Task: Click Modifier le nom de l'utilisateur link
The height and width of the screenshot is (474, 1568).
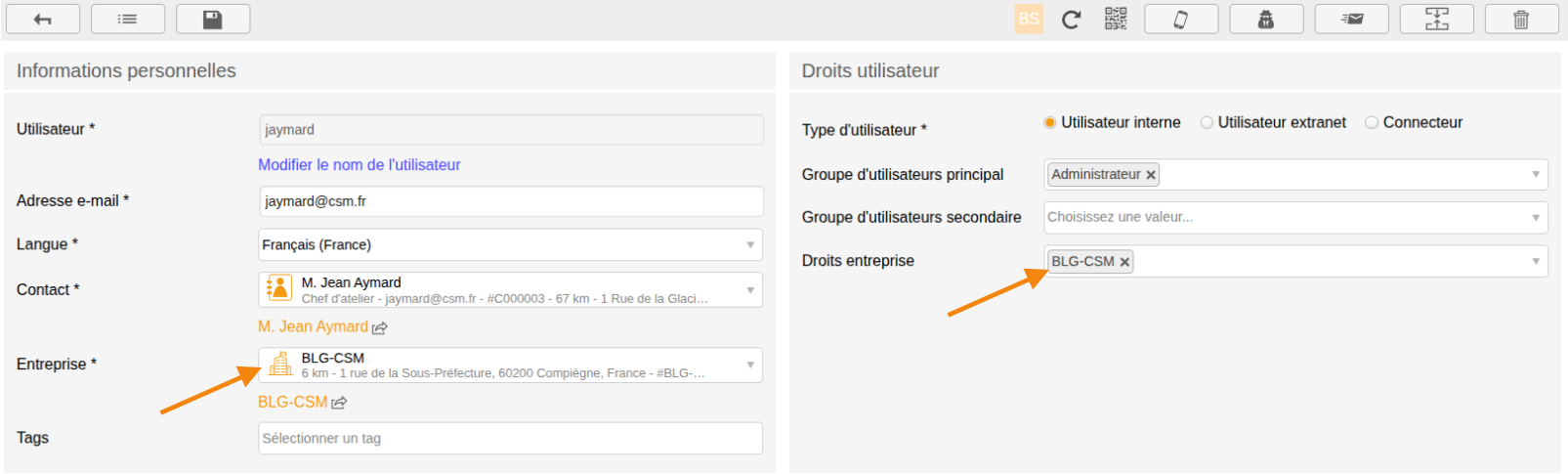Action: (359, 164)
